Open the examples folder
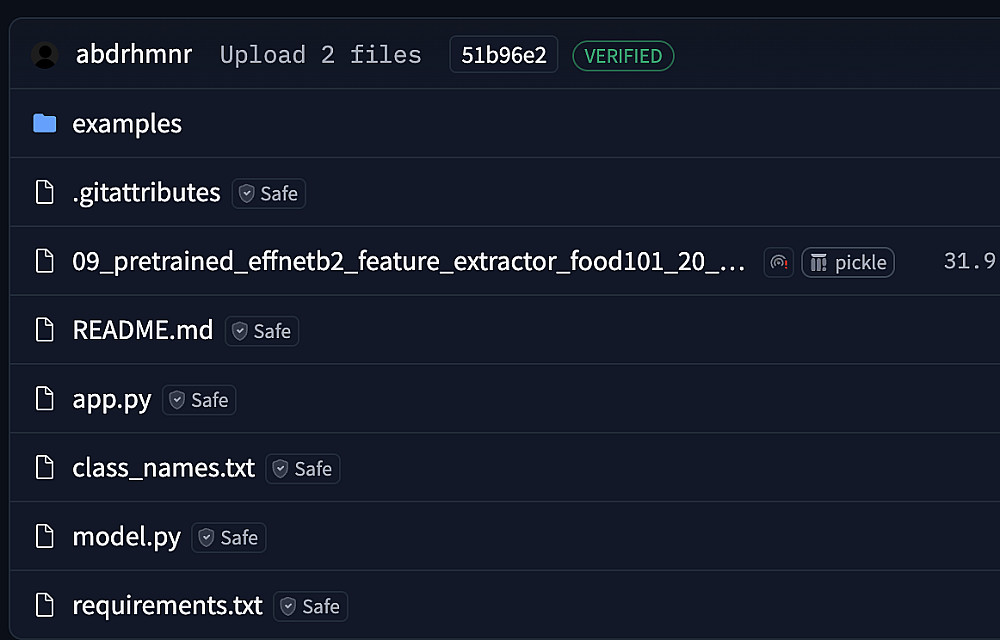The width and height of the screenshot is (1000, 640). point(127,124)
